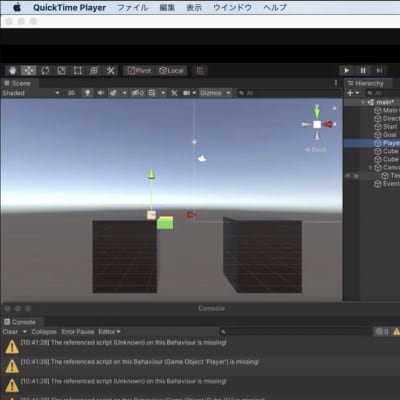Select the Rotate tool
This screenshot has width=400, height=400.
pyautogui.click(x=45, y=71)
